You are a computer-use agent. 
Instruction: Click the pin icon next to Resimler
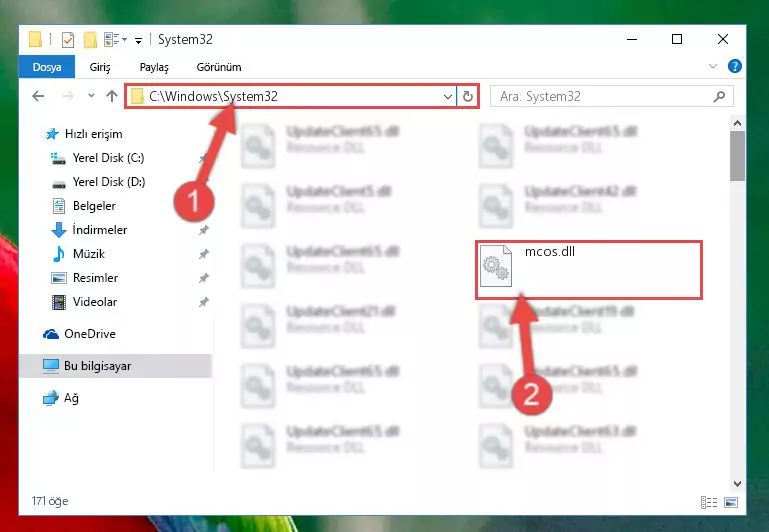(x=204, y=278)
